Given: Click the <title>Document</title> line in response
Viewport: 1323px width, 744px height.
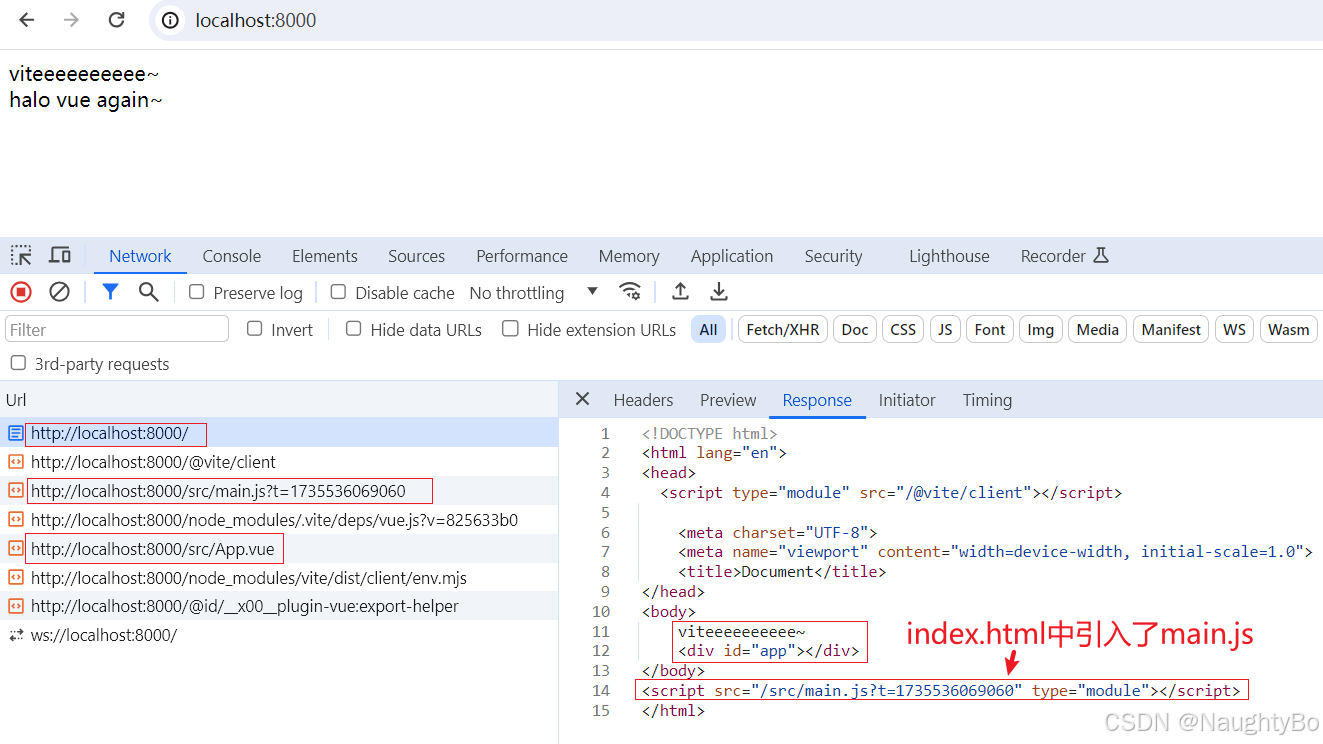Looking at the screenshot, I should pyautogui.click(x=782, y=572).
